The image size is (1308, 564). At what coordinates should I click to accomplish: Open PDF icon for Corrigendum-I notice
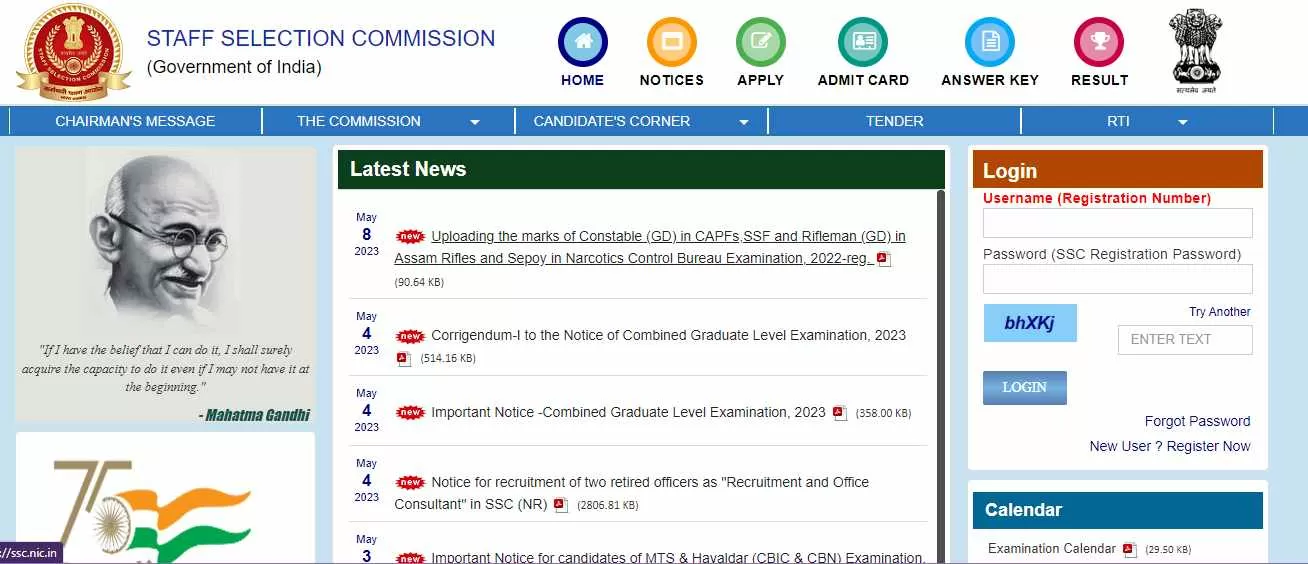[x=404, y=358]
